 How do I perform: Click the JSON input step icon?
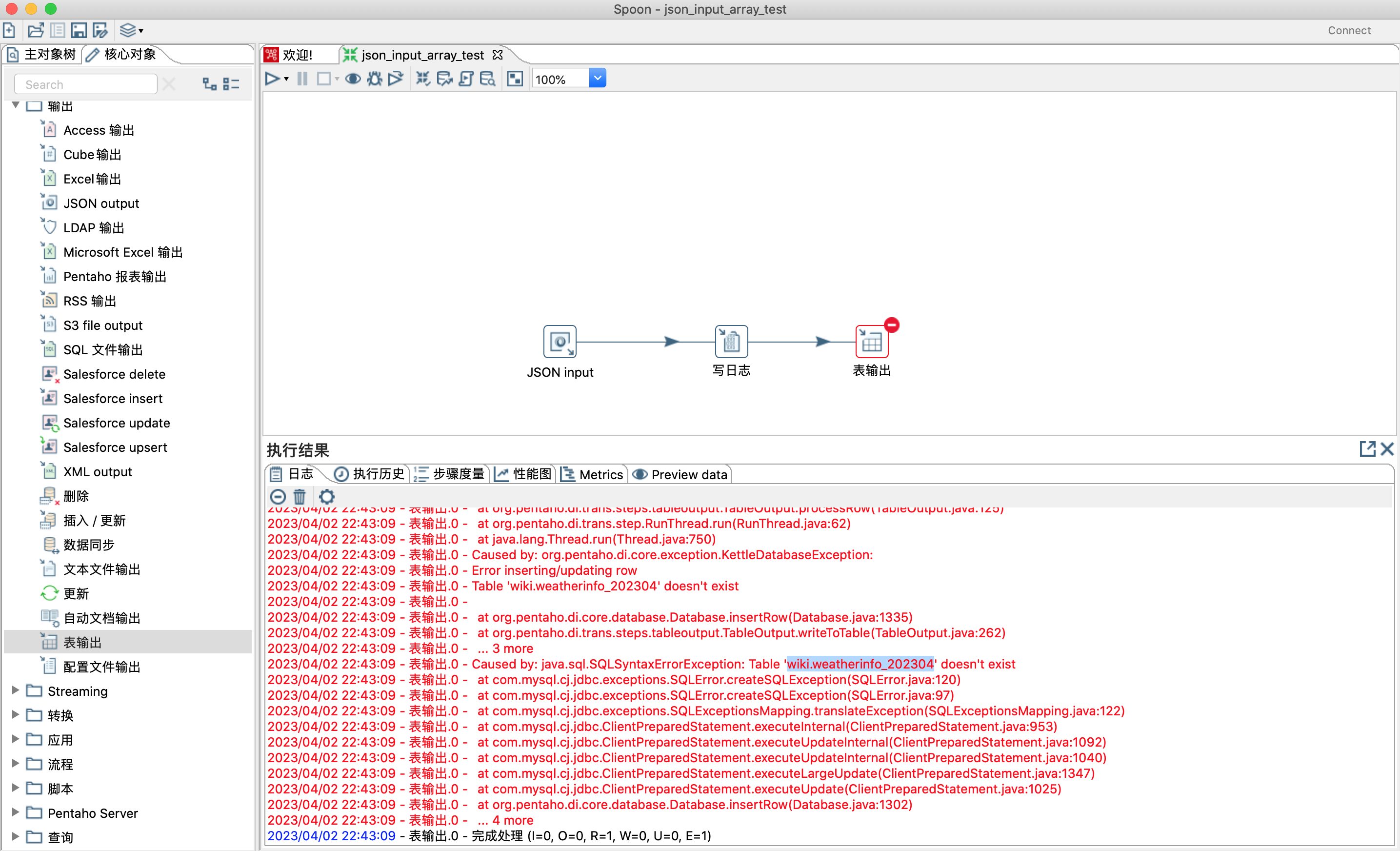click(560, 342)
